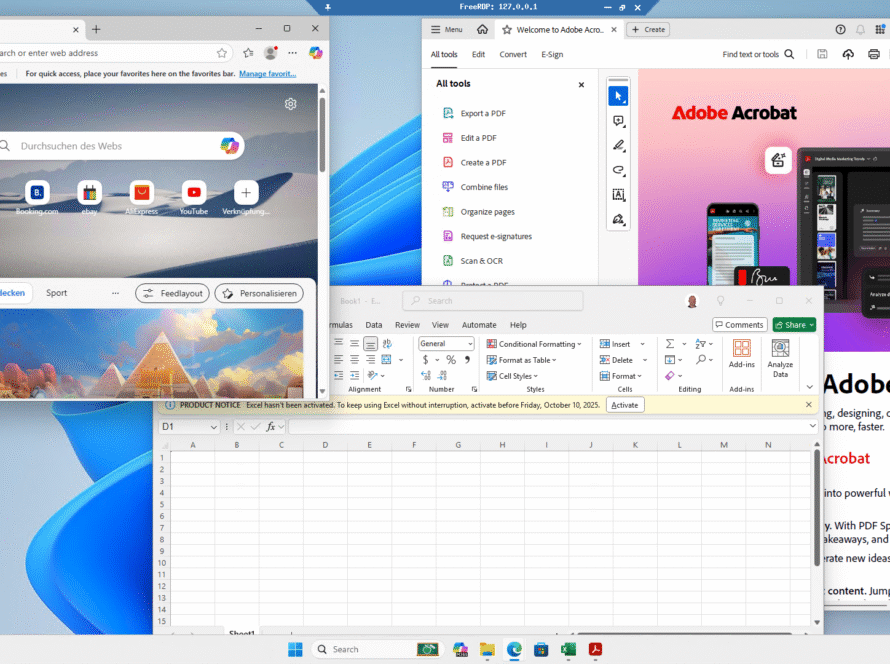Image resolution: width=890 pixels, height=664 pixels.
Task: Click the Acrobat print icon
Action: [874, 55]
